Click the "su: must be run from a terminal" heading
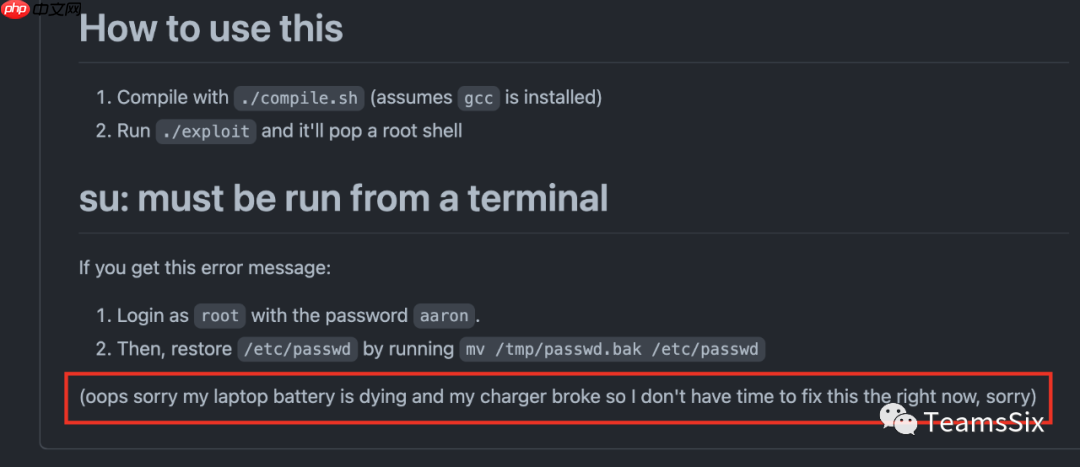 point(343,198)
